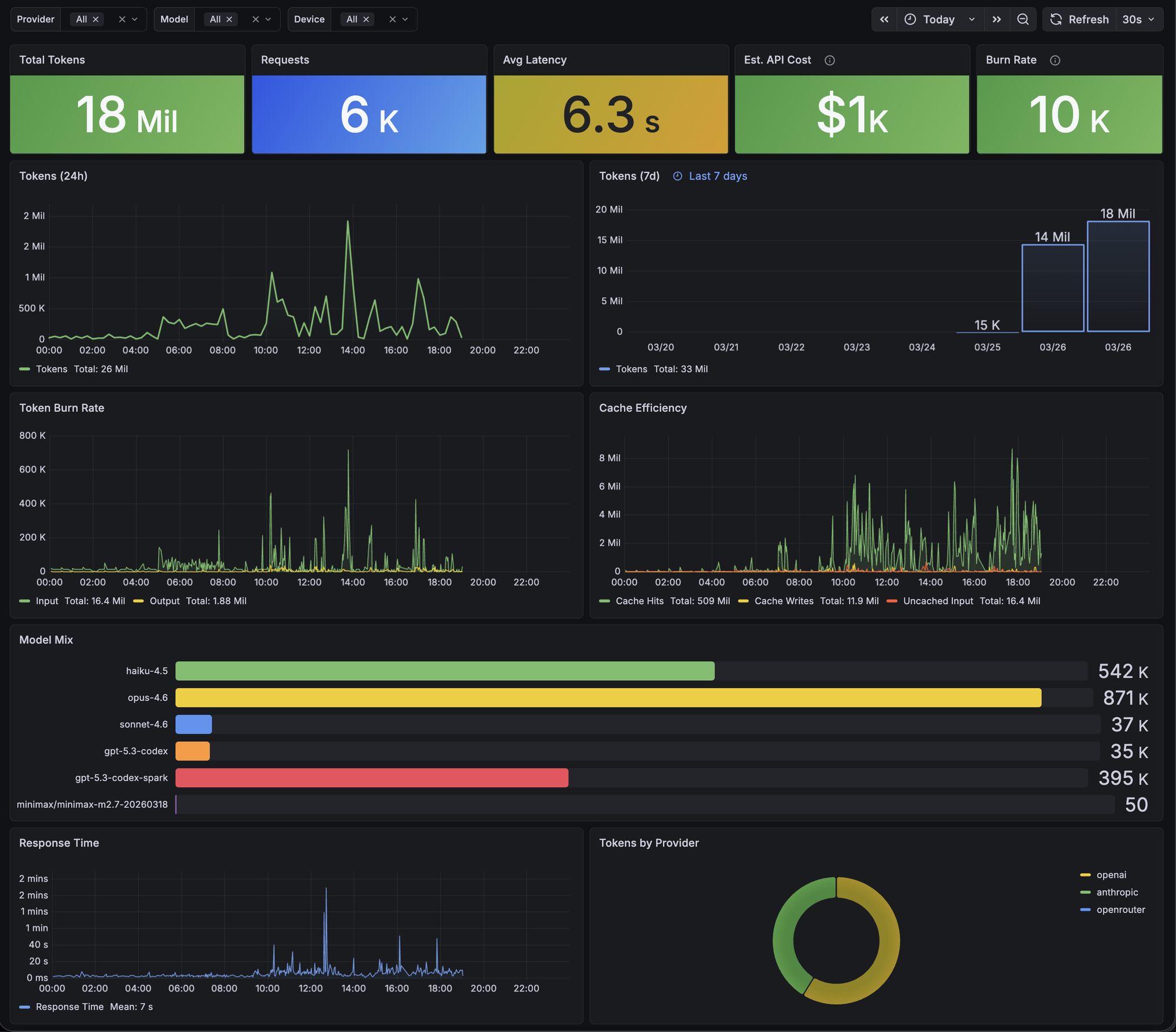1176x1032 pixels.
Task: Click the zoom out magnifier icon
Action: [x=1024, y=19]
